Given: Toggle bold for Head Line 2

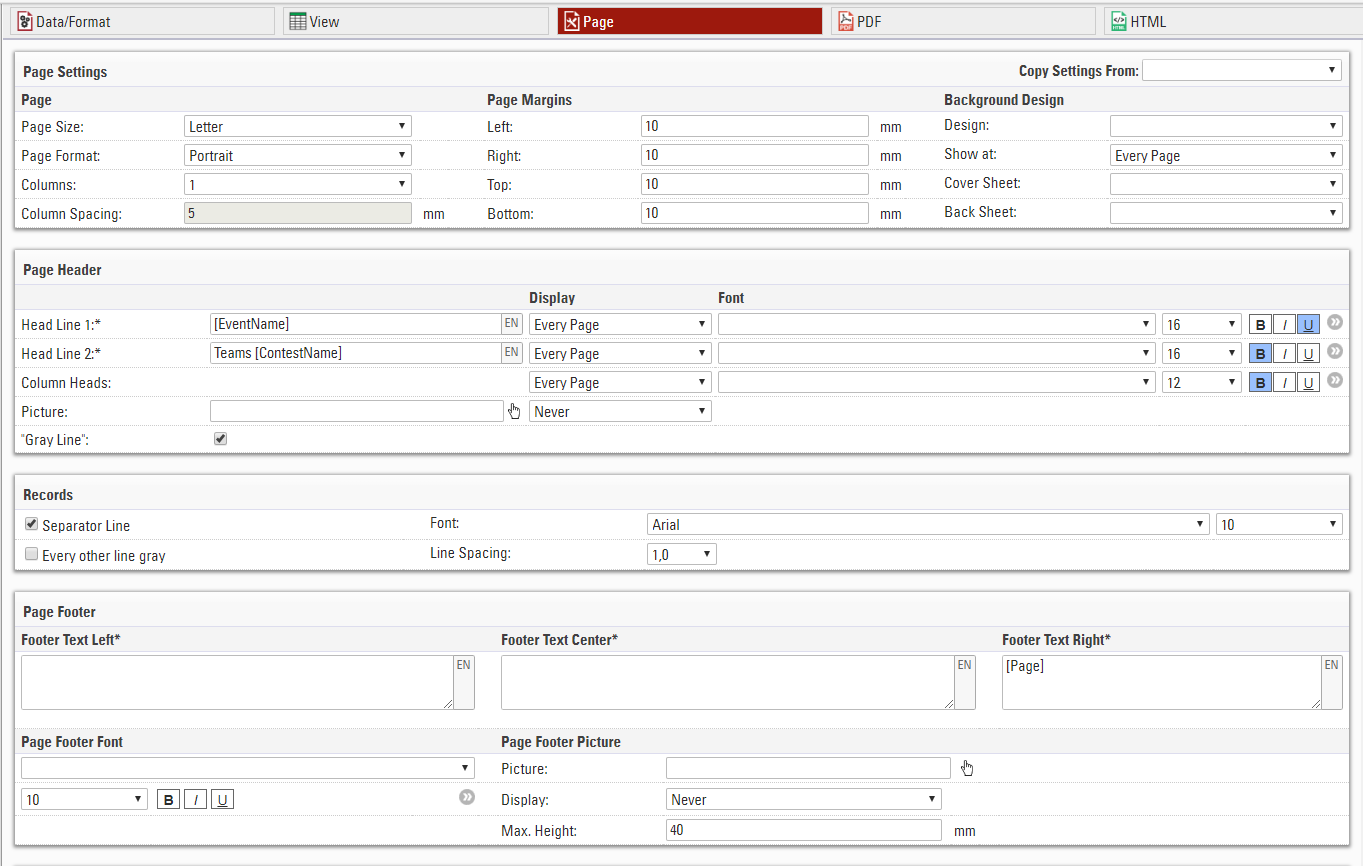Looking at the screenshot, I should click(1260, 354).
